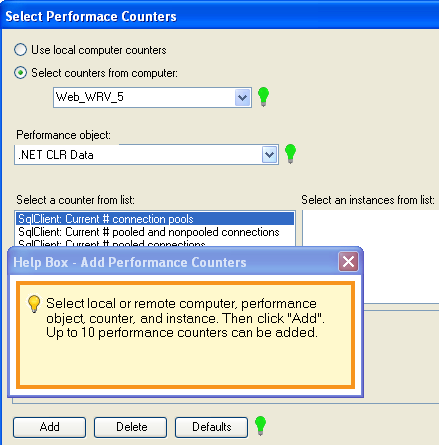Click the Delete button

(131, 427)
